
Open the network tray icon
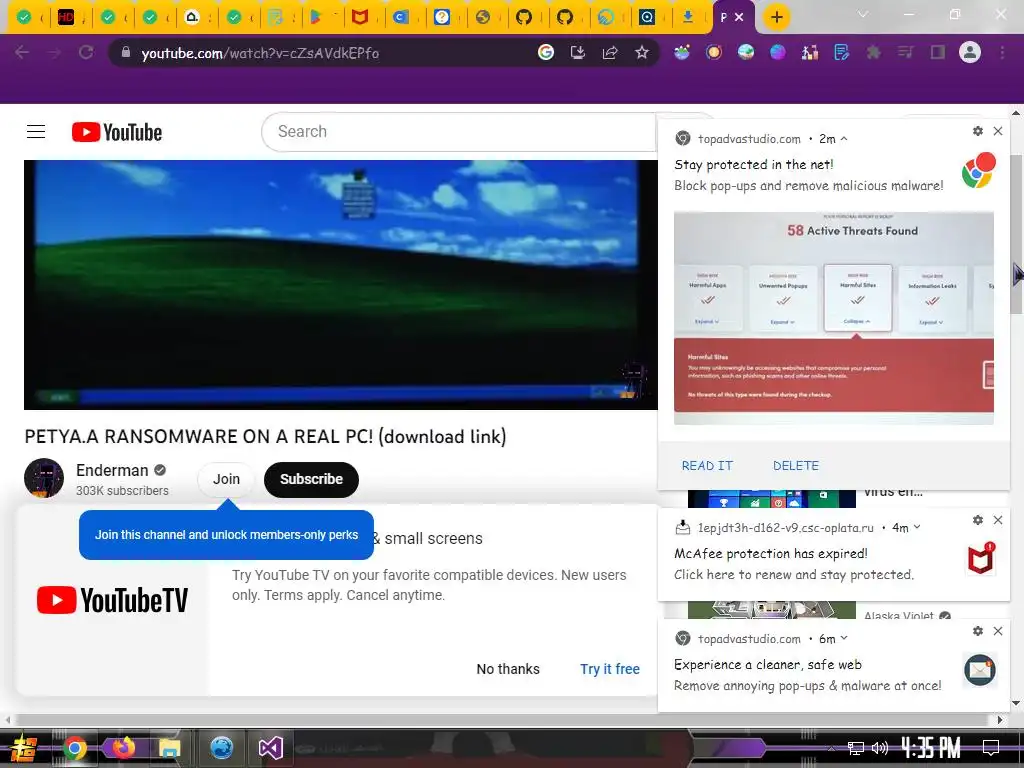pos(856,748)
